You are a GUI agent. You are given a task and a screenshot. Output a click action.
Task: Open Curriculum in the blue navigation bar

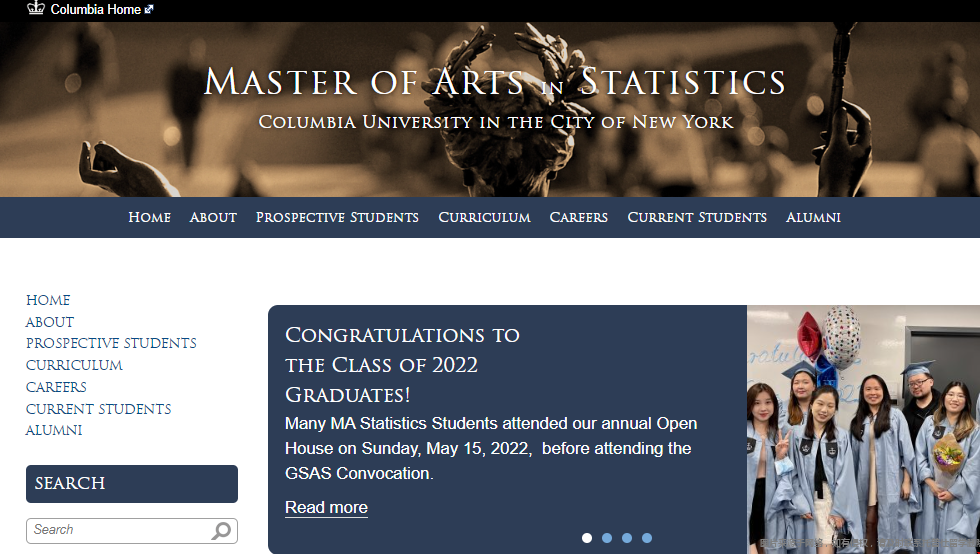(484, 218)
